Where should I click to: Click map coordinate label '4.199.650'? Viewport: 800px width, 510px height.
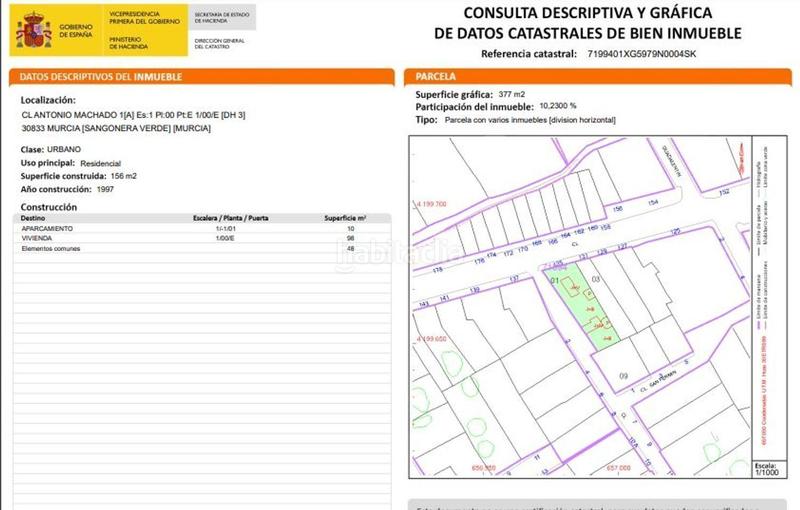pos(432,339)
